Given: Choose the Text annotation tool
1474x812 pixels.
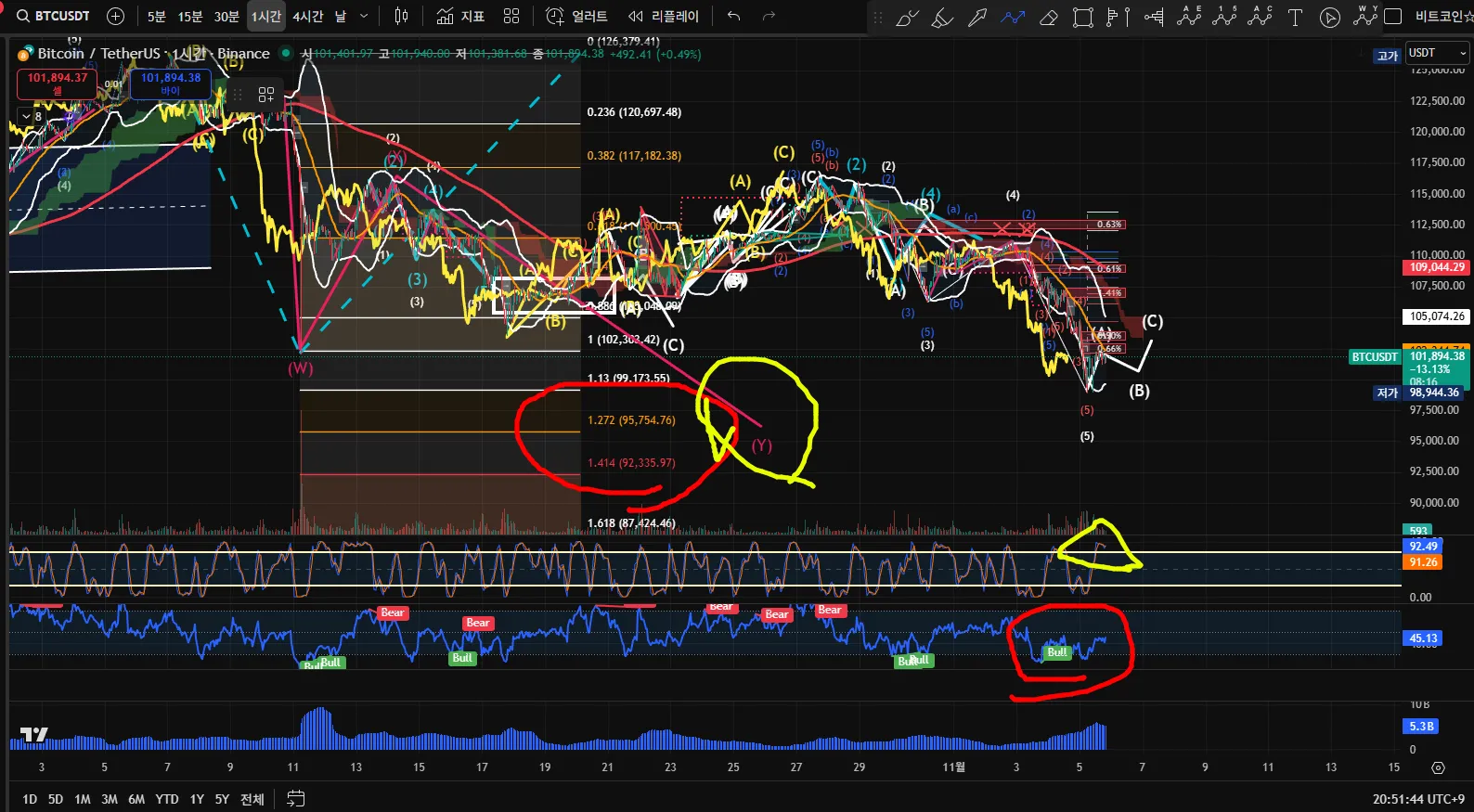Looking at the screenshot, I should pos(1295,17).
